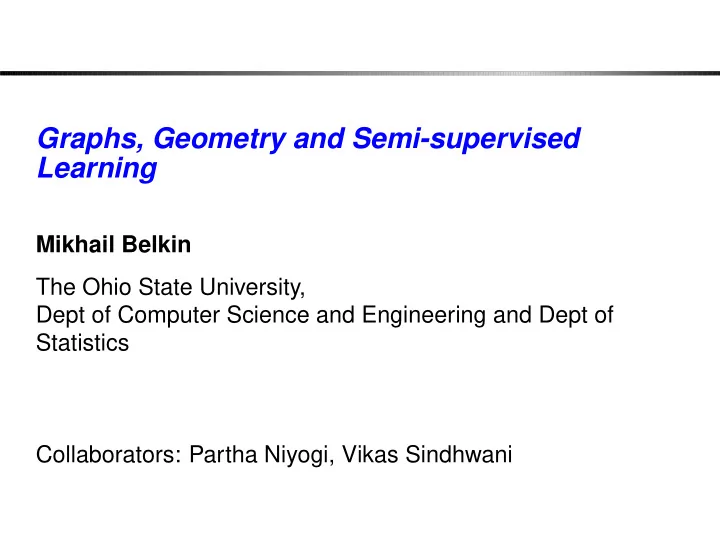The width and height of the screenshot is (720, 560).
Task: Click "Computer Science" in the department line
Action: pos(214,315)
